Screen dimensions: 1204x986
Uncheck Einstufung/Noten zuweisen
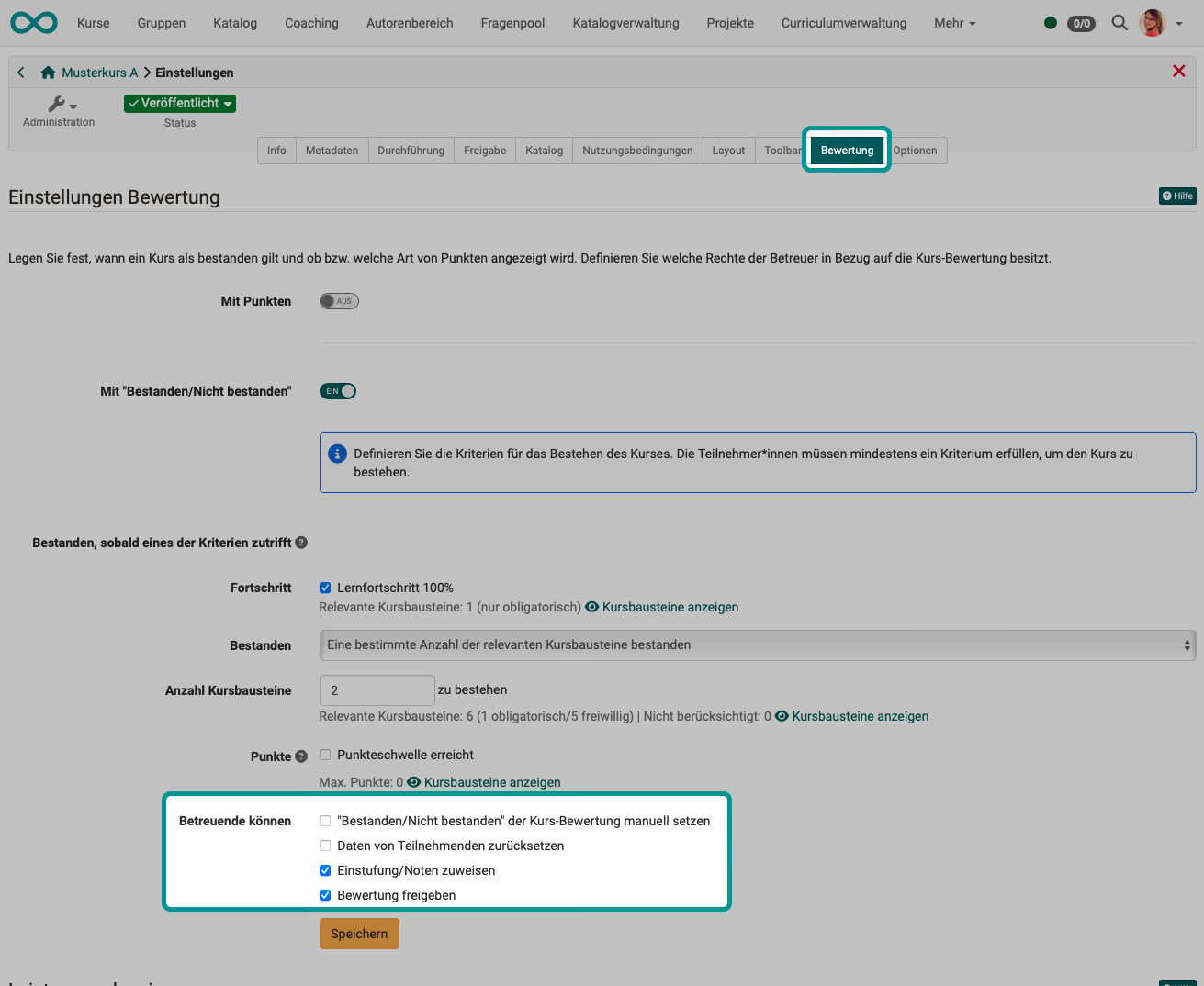pyautogui.click(x=325, y=870)
